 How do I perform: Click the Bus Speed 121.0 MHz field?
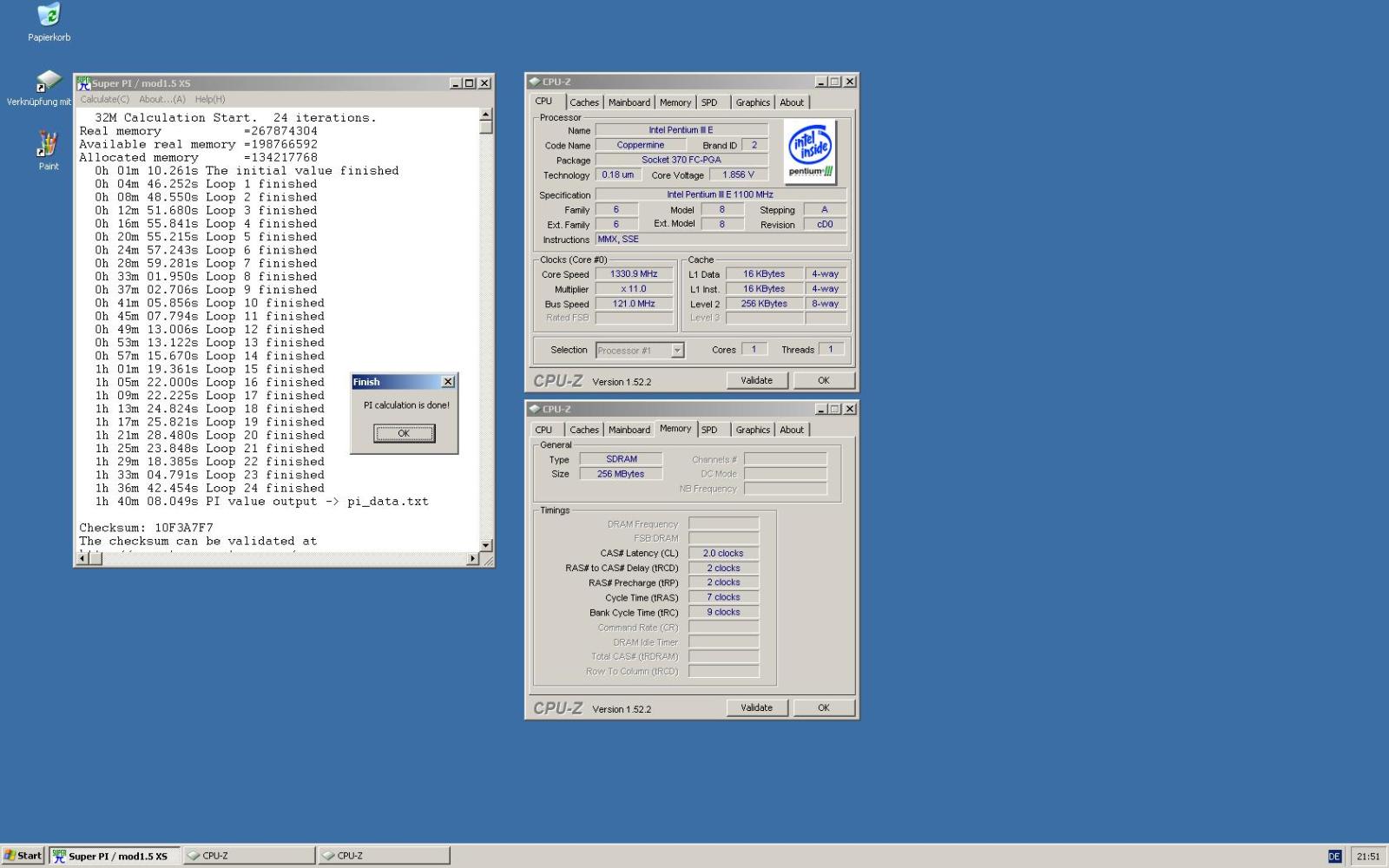pos(634,304)
